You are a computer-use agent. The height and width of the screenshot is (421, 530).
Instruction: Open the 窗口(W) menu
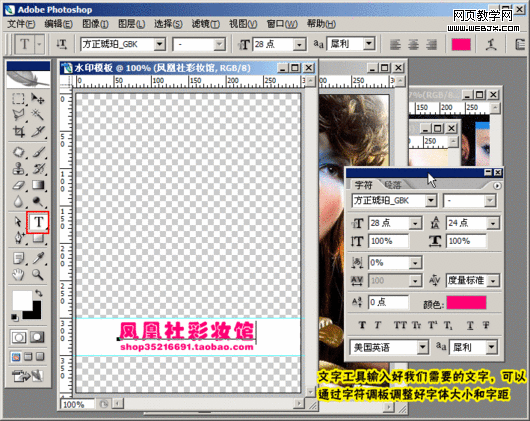pos(282,24)
